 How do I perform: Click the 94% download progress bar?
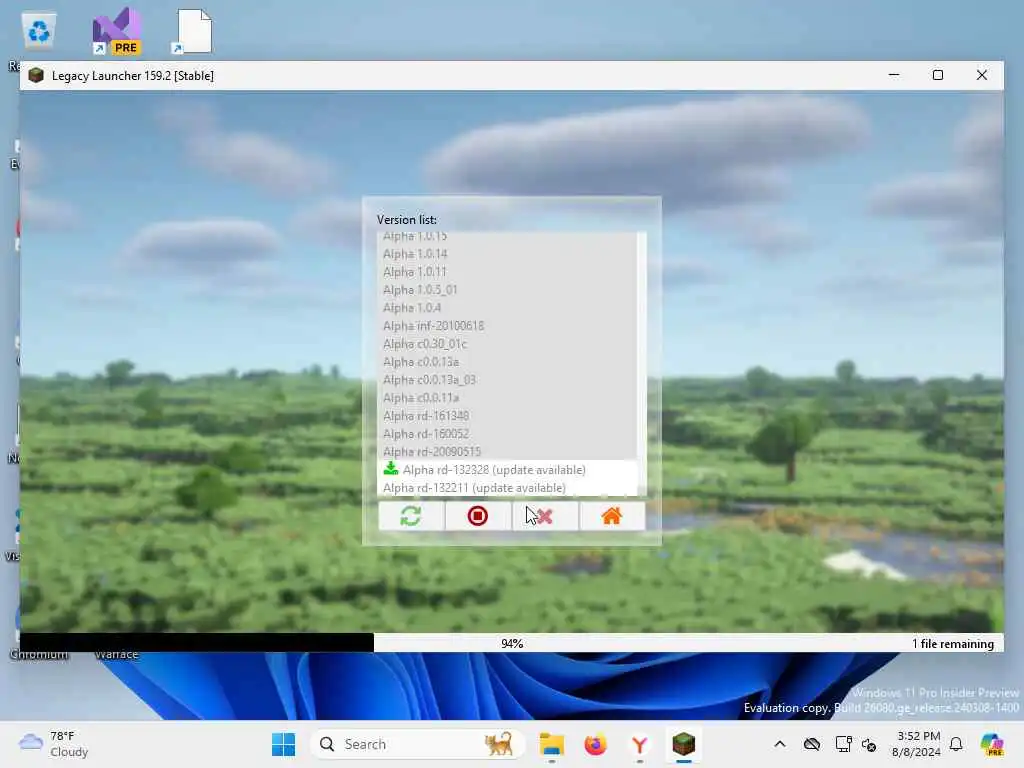point(511,643)
